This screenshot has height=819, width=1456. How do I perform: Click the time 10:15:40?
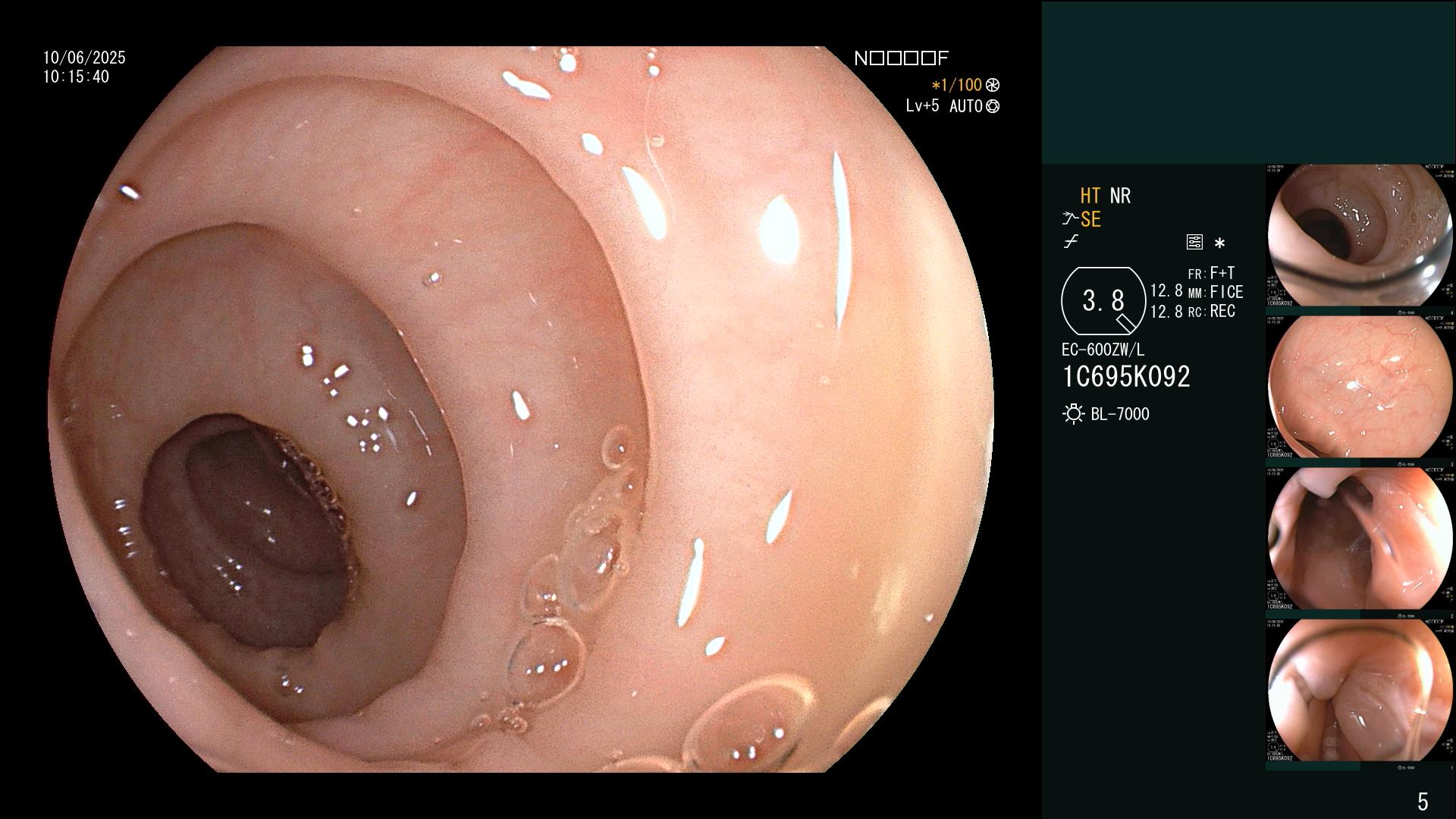[76, 77]
